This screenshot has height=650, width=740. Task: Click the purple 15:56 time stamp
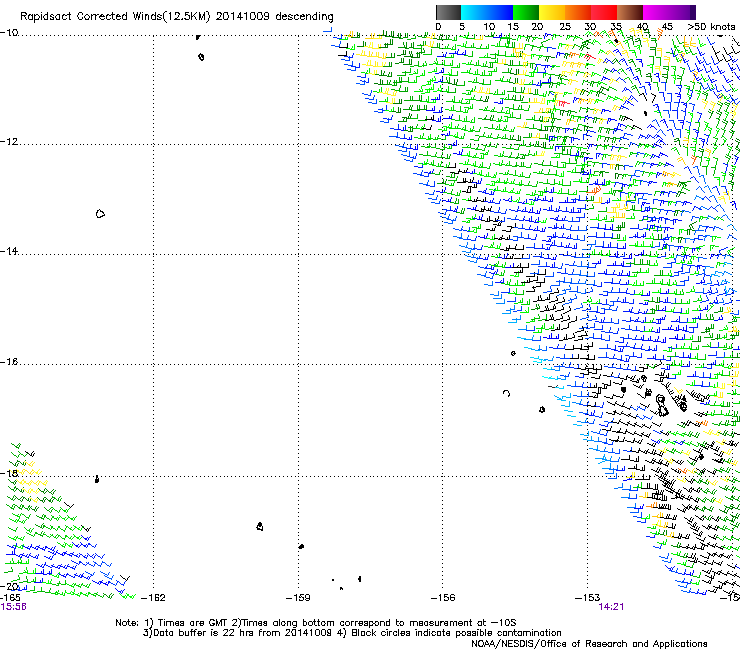[14, 607]
